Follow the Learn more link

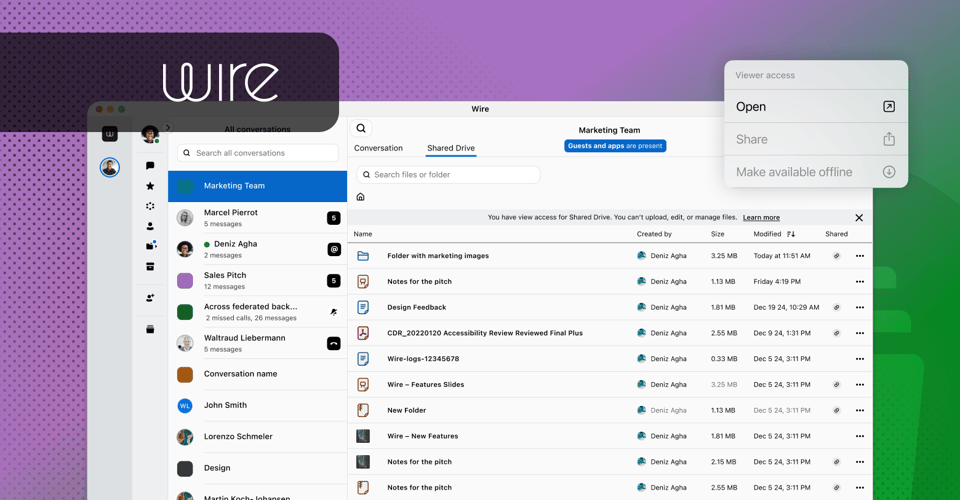pyautogui.click(x=761, y=217)
